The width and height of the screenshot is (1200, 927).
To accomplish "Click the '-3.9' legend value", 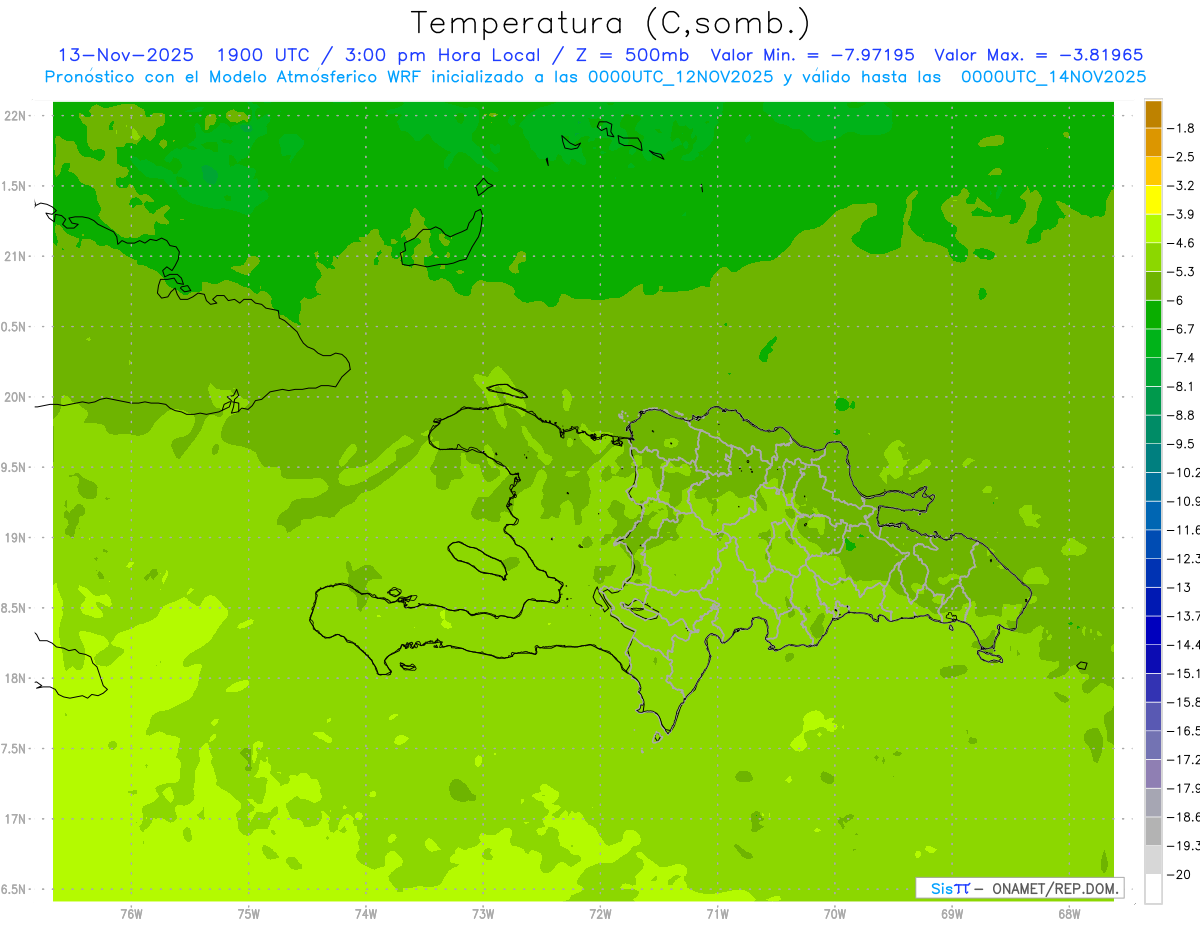I will tap(1183, 214).
